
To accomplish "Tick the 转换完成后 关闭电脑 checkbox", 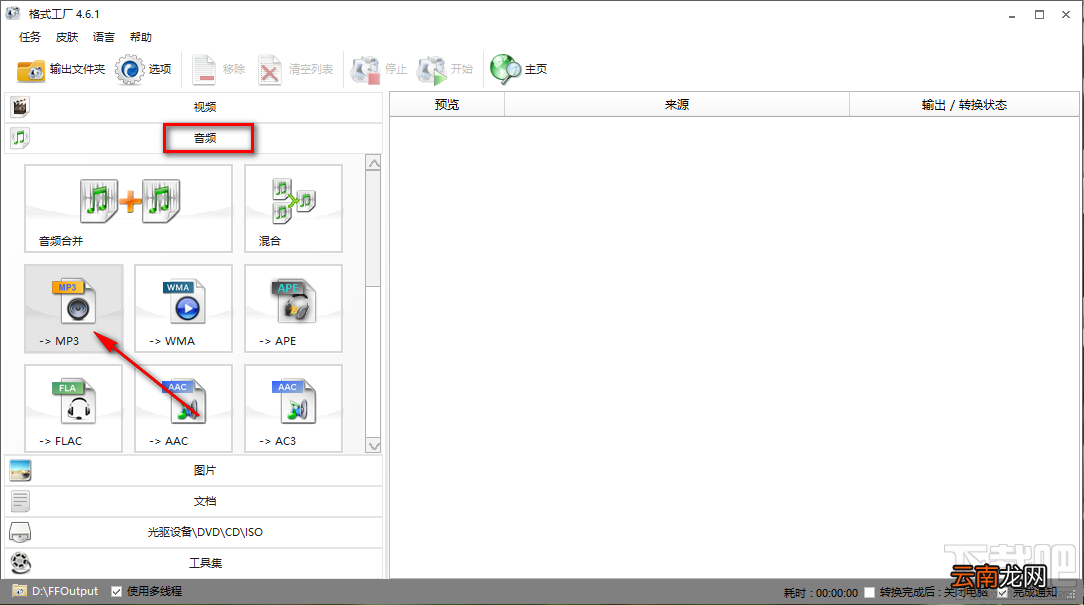I will (x=870, y=593).
